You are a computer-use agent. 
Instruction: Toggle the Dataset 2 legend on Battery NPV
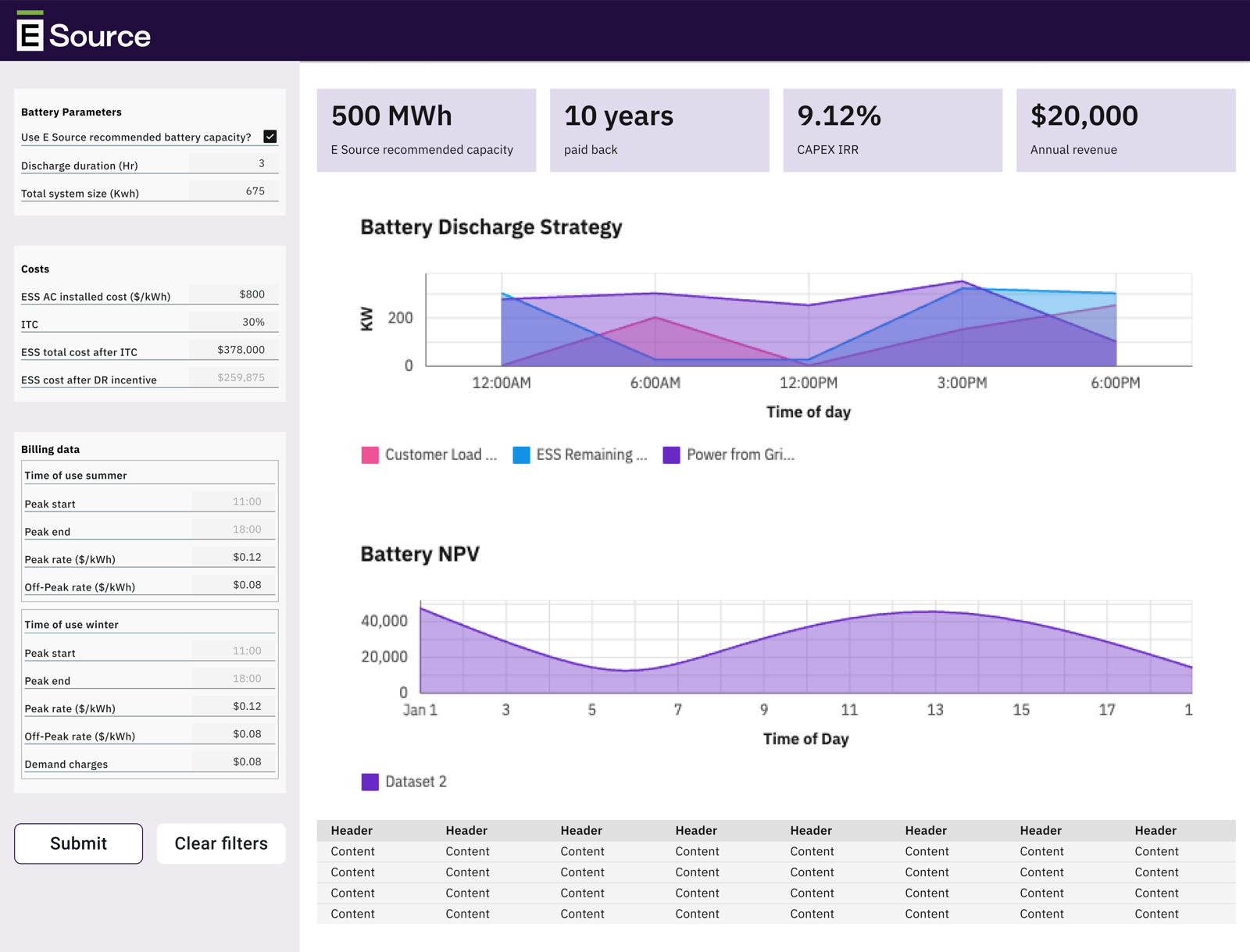point(404,781)
